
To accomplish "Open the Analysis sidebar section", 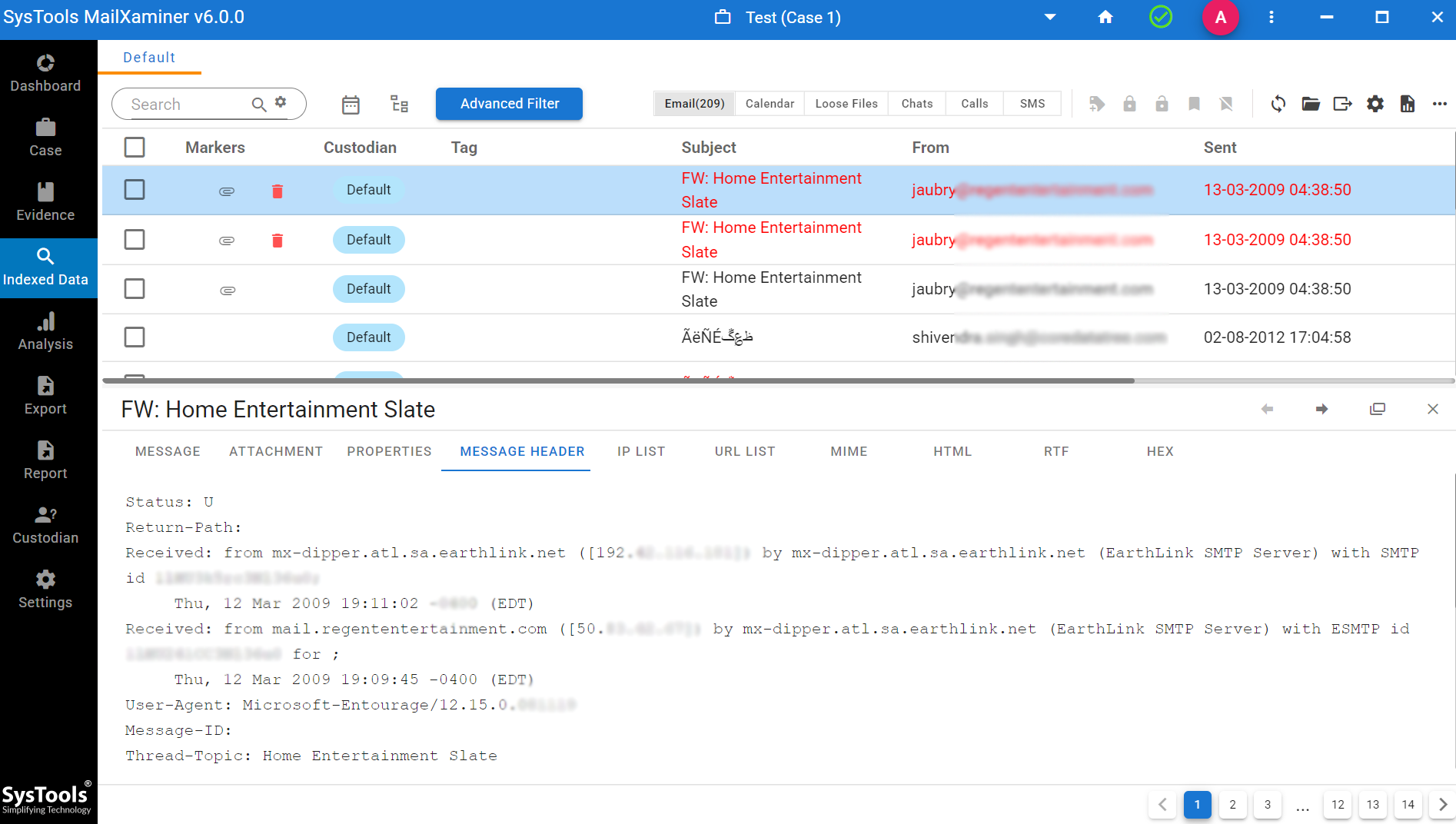I will tap(45, 331).
